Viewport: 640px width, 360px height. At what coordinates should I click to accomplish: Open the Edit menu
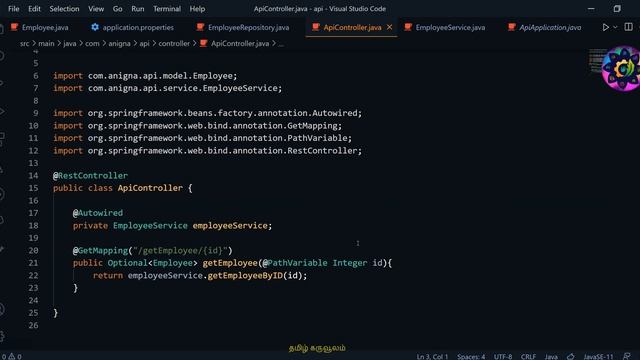pyautogui.click(x=34, y=9)
